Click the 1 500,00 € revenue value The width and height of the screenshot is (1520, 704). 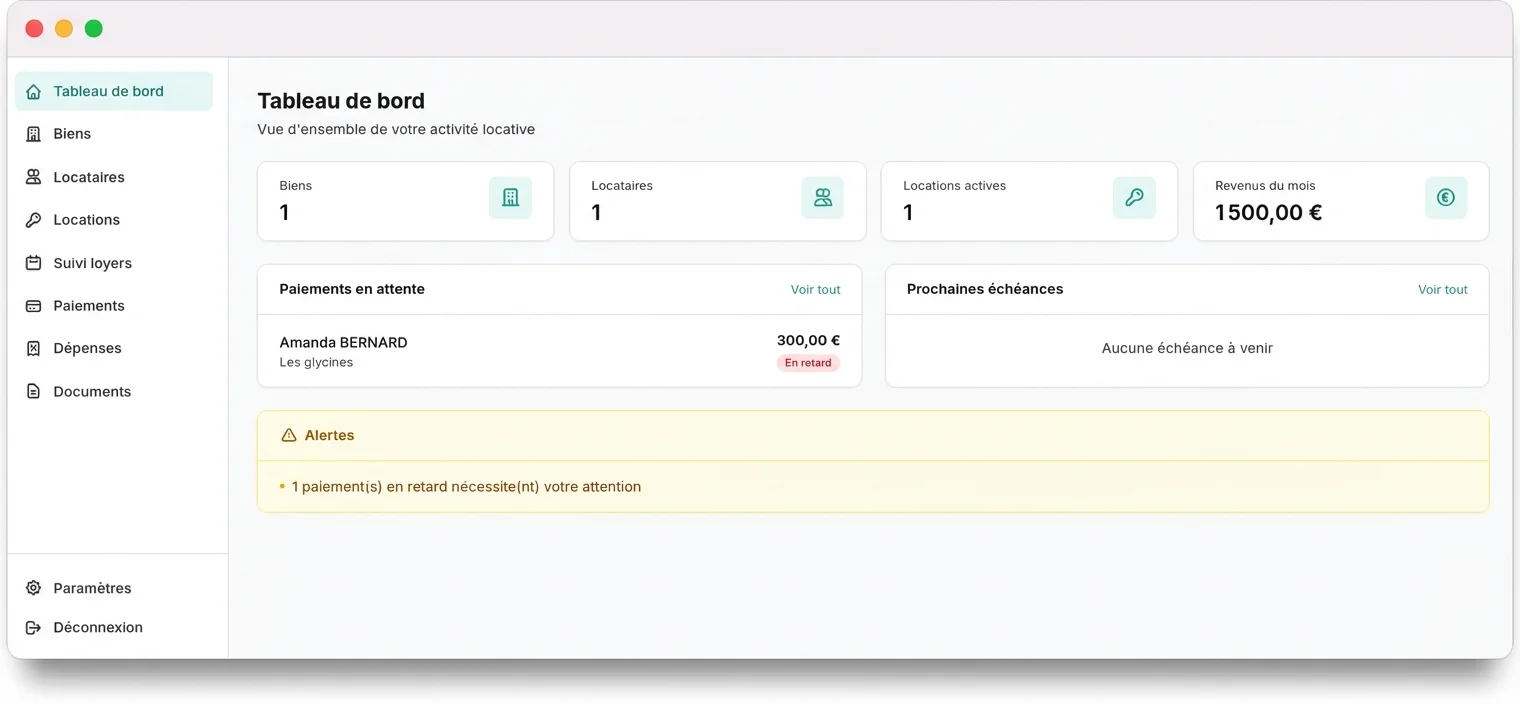coord(1268,213)
